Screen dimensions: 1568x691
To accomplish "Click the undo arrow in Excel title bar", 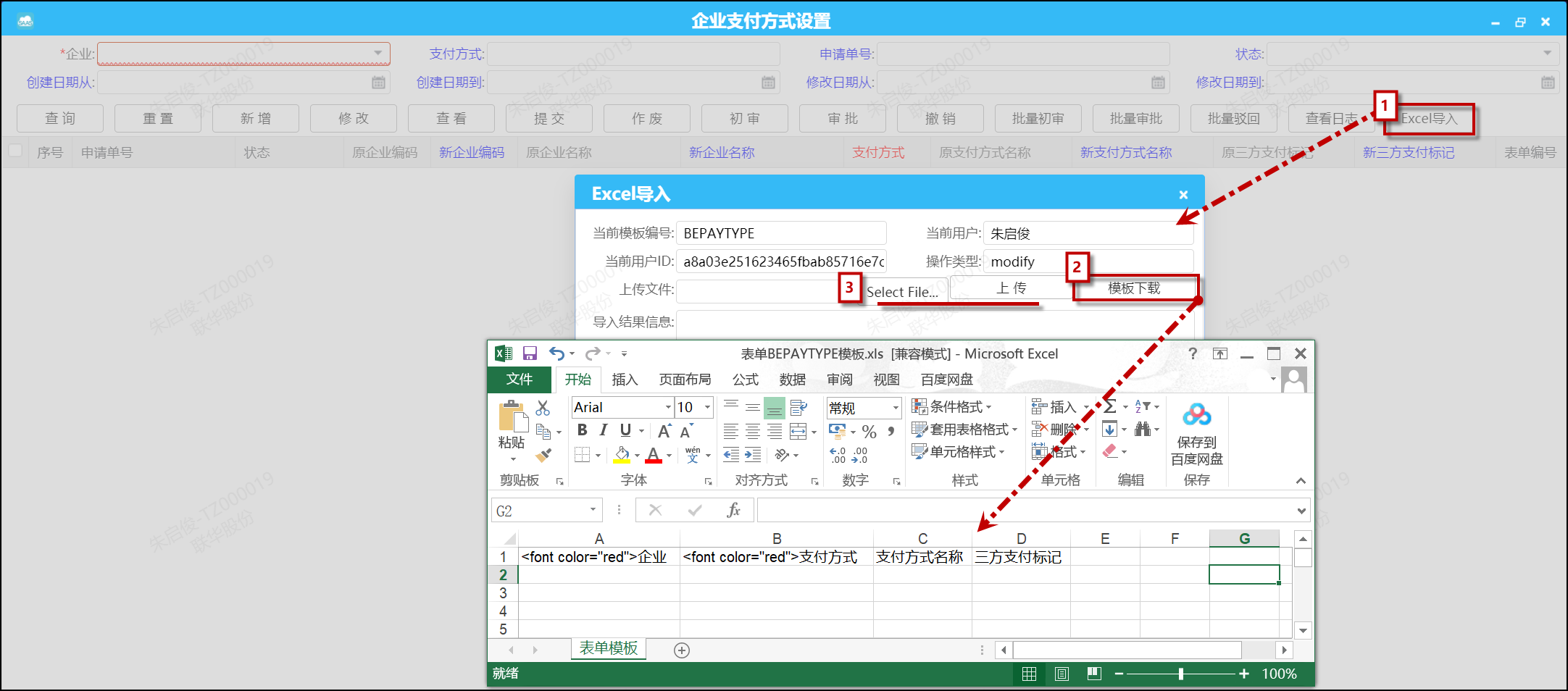I will (556, 353).
